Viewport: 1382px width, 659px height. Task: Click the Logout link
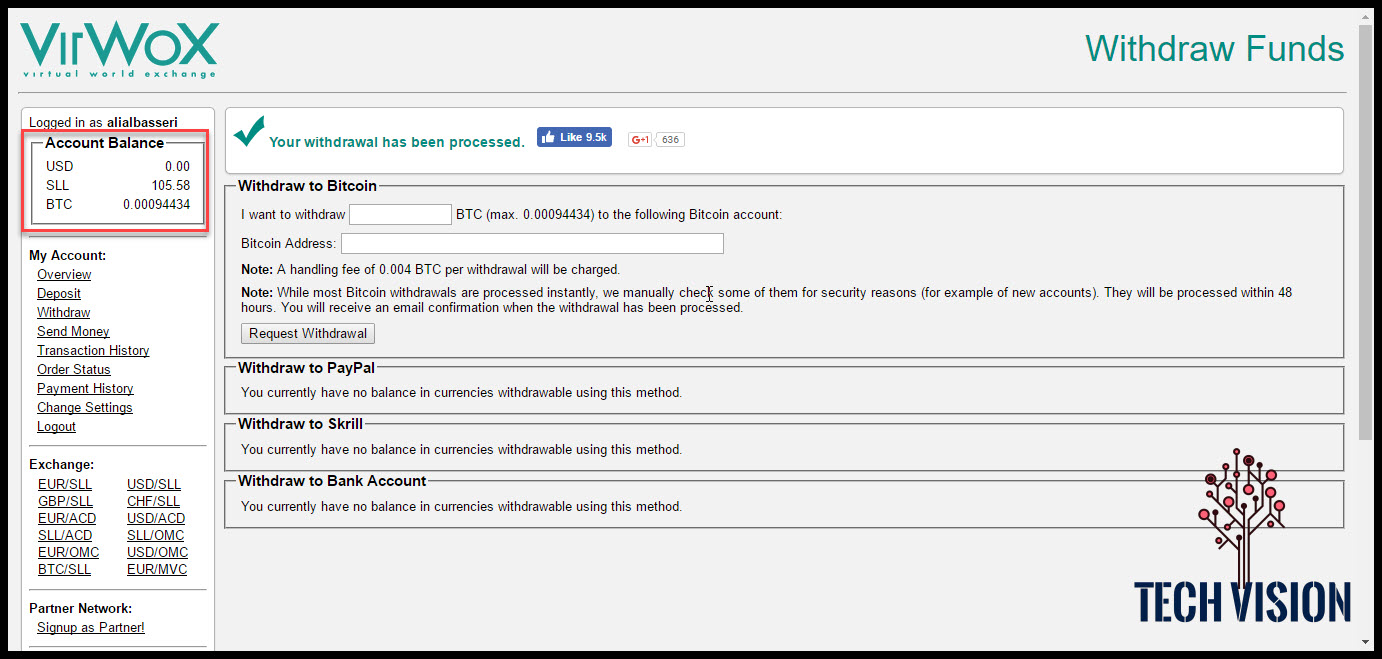[x=56, y=426]
